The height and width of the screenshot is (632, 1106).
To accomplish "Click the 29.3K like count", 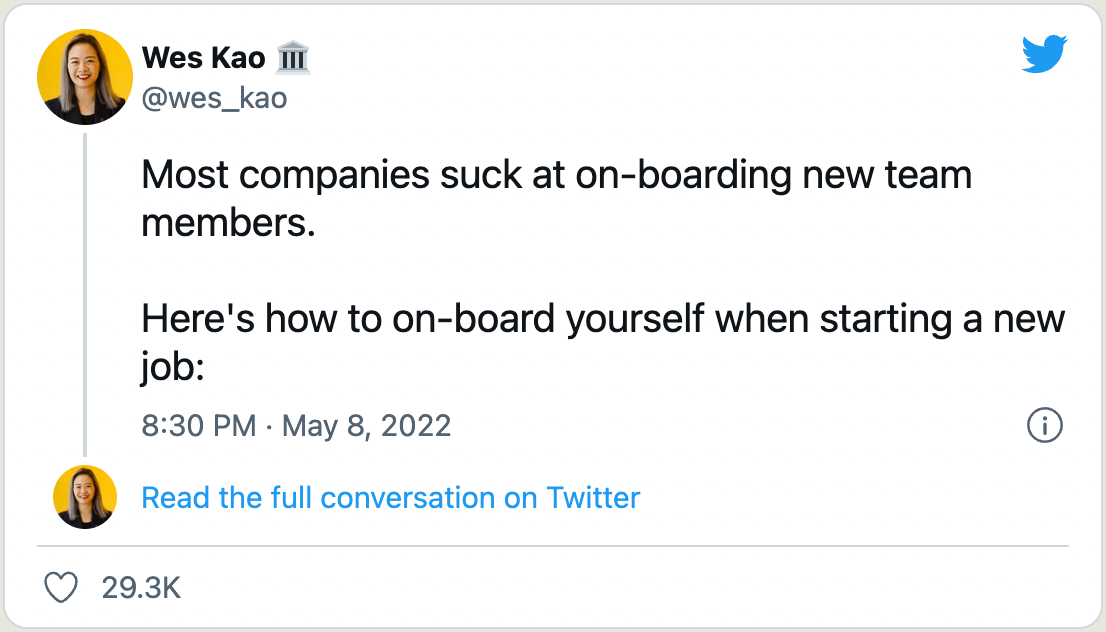I will point(141,588).
